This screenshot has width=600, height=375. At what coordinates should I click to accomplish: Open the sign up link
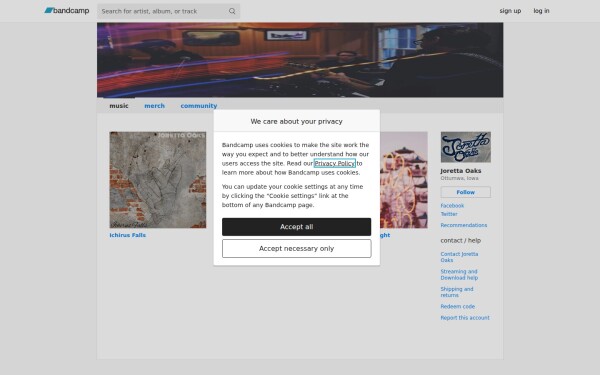pyautogui.click(x=510, y=11)
